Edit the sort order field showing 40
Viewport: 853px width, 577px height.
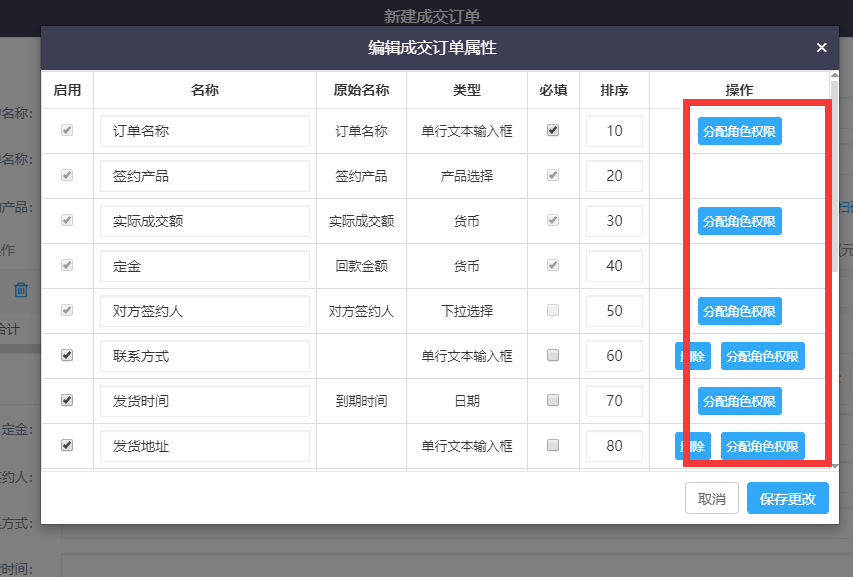click(614, 266)
